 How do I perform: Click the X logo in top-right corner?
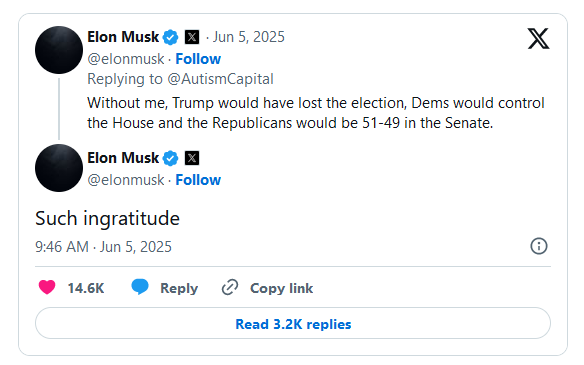pos(538,38)
